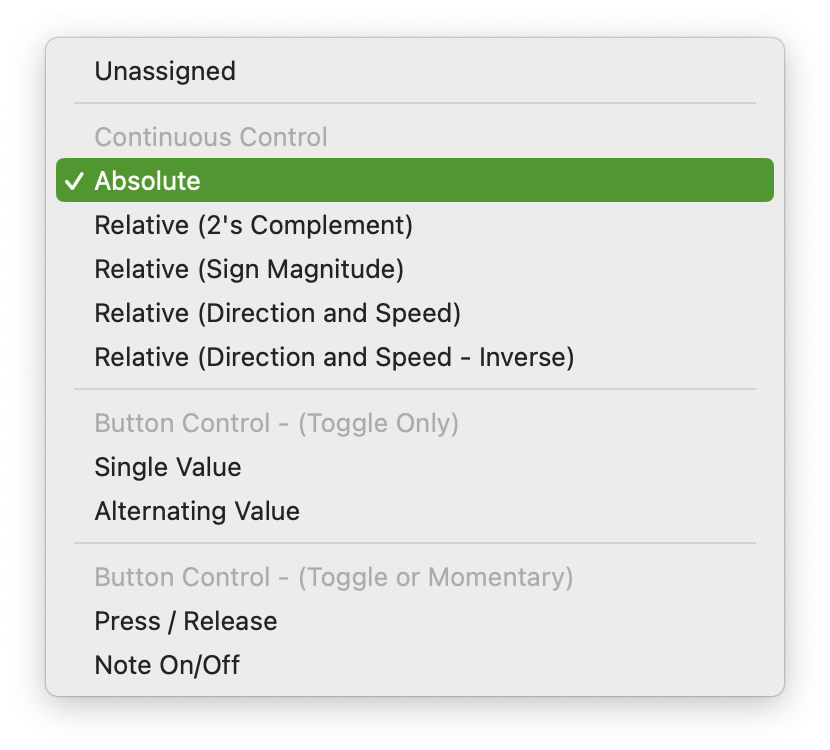The width and height of the screenshot is (830, 750).
Task: Click the Continuous Control section header
Action: click(211, 137)
